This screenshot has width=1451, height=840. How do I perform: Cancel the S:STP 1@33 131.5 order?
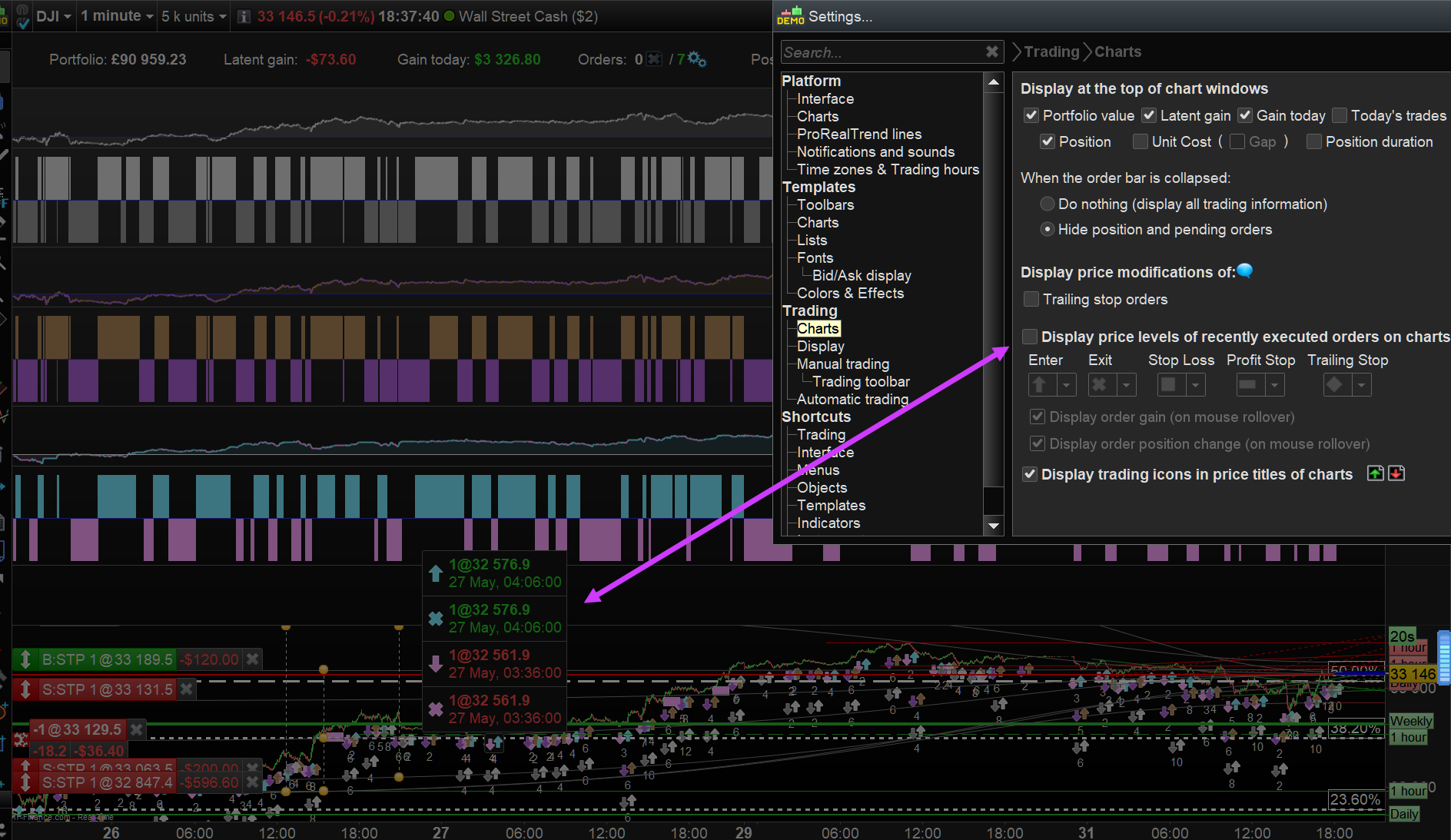coord(186,689)
